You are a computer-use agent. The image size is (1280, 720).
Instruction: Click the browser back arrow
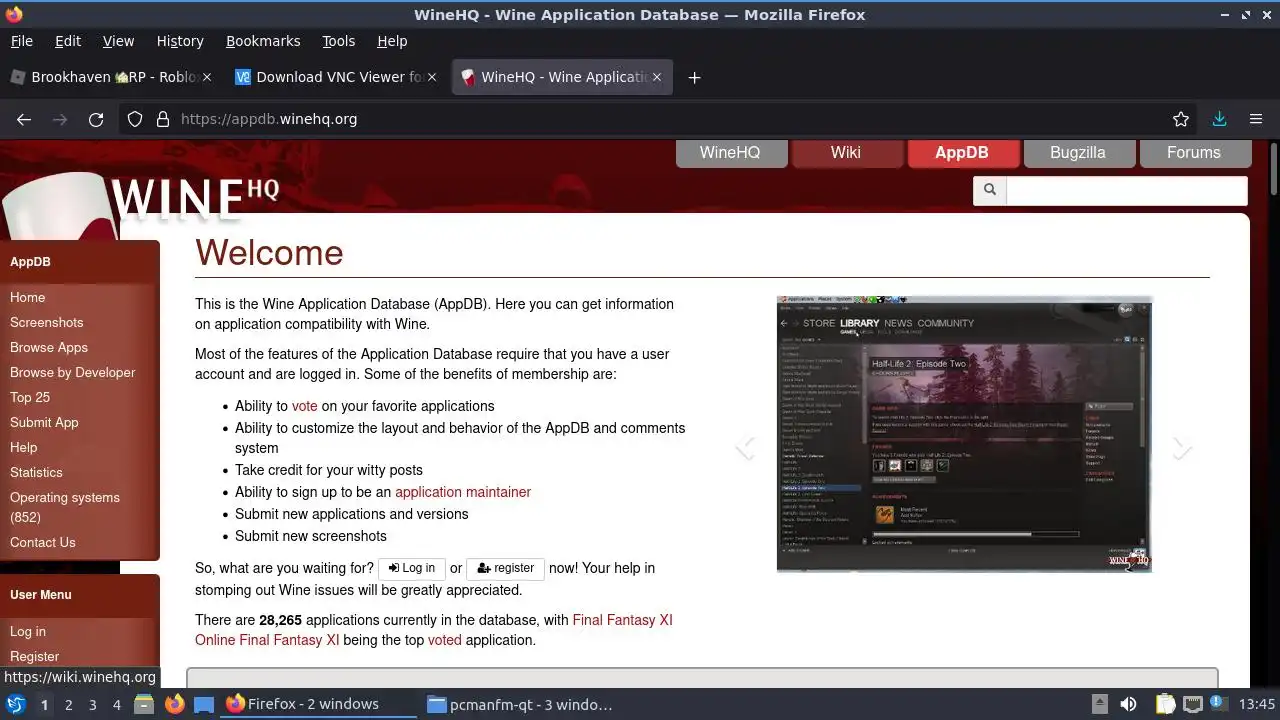[x=24, y=119]
